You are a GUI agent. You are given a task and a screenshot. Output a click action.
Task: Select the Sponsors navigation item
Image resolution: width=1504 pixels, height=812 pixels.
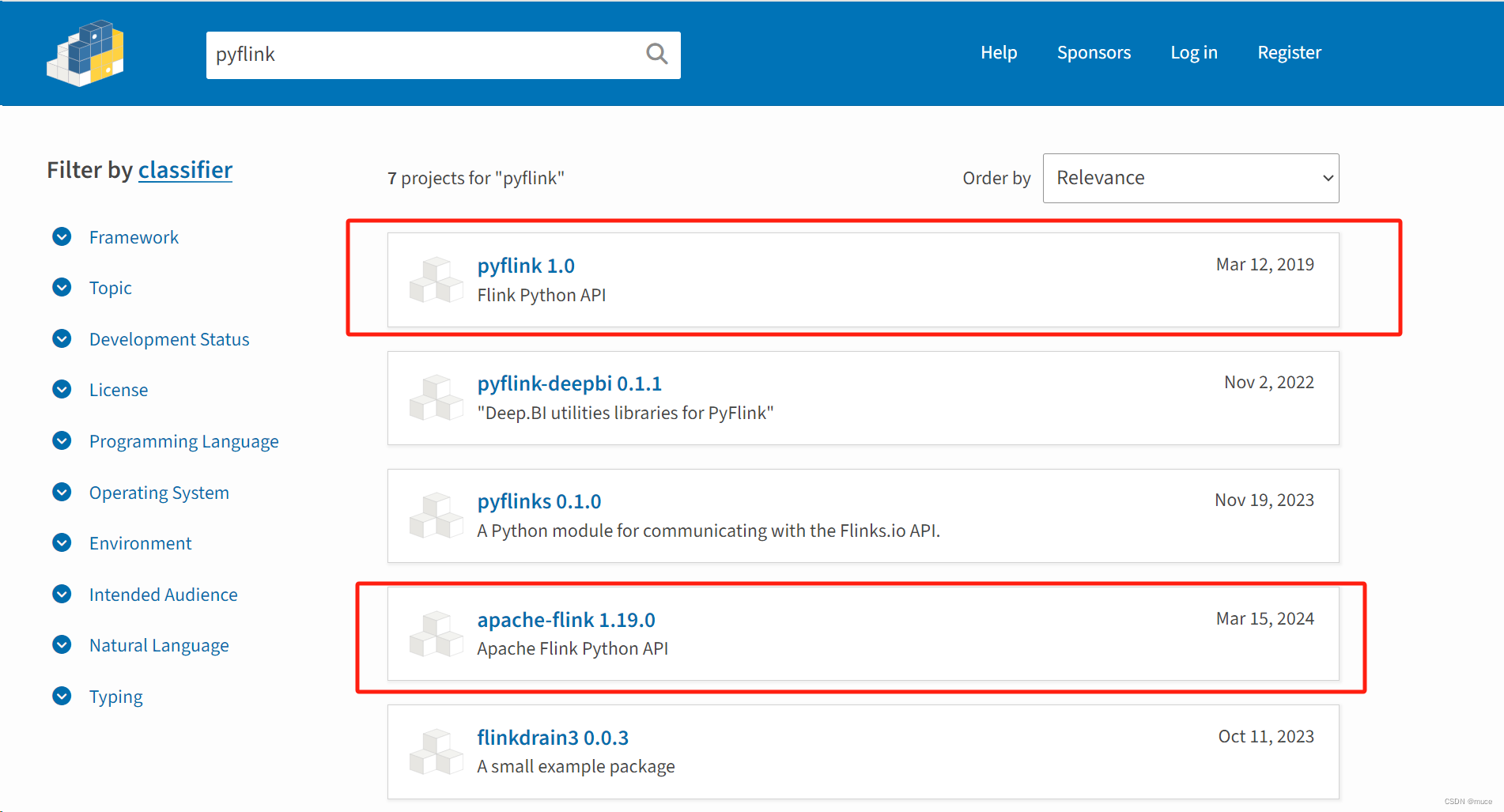pos(1094,52)
